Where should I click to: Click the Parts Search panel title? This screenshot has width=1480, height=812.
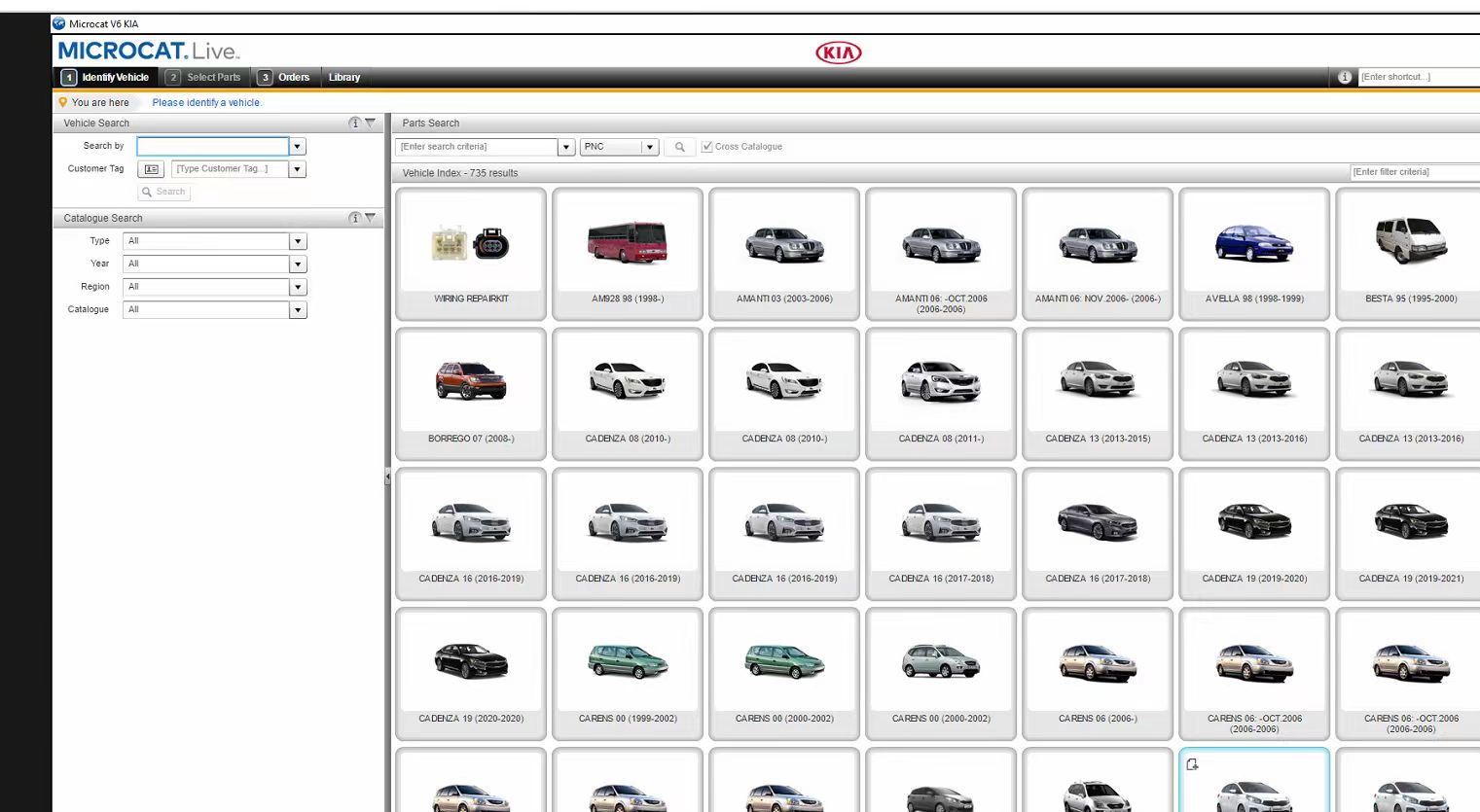(x=430, y=124)
